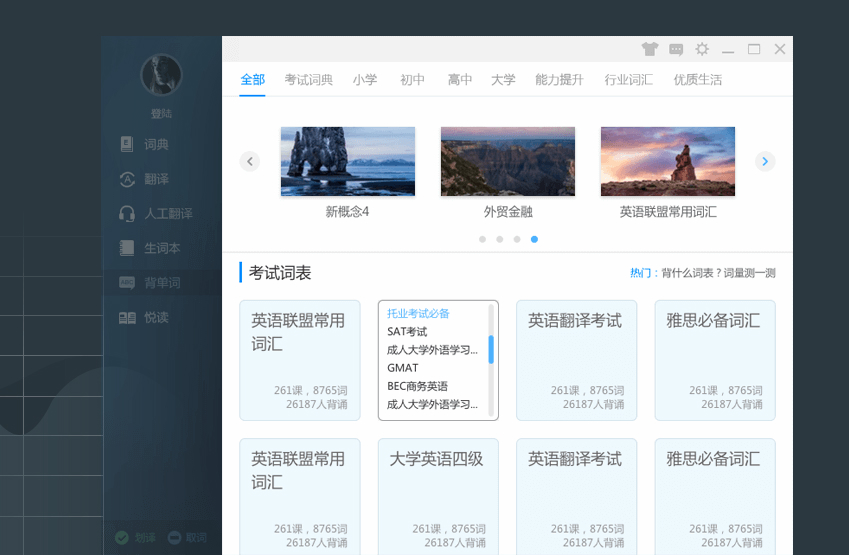Viewport: 849px width, 556px height.
Task: Choose GMAT in the dropdown list
Action: click(403, 368)
